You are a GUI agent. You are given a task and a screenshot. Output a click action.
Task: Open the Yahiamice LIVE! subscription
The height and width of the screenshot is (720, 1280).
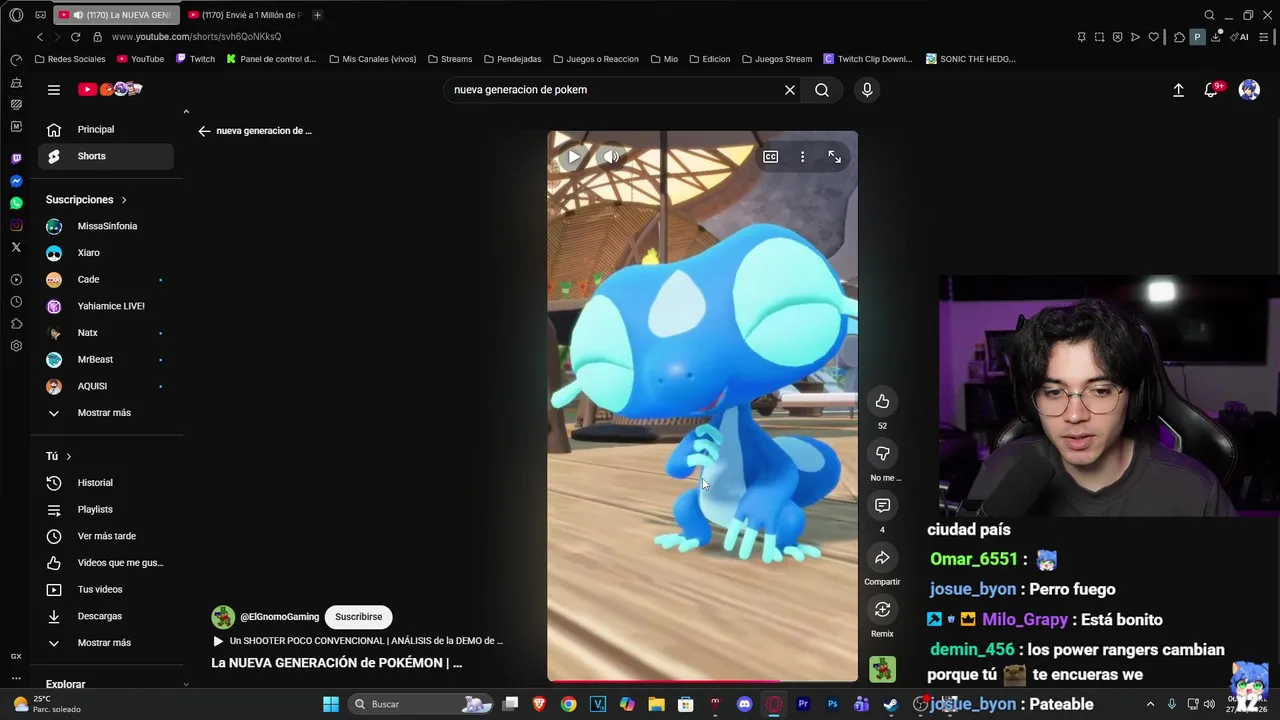(106, 306)
